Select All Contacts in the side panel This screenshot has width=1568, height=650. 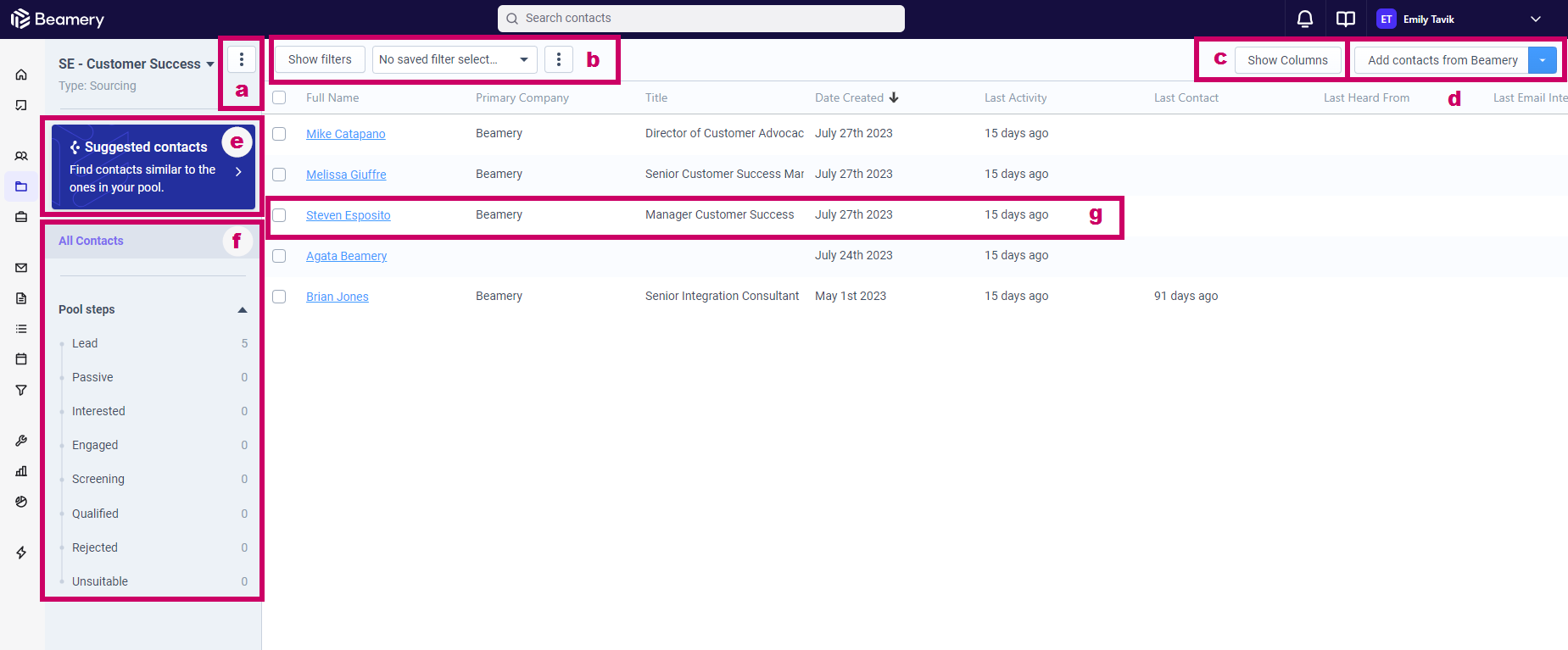coord(153,241)
